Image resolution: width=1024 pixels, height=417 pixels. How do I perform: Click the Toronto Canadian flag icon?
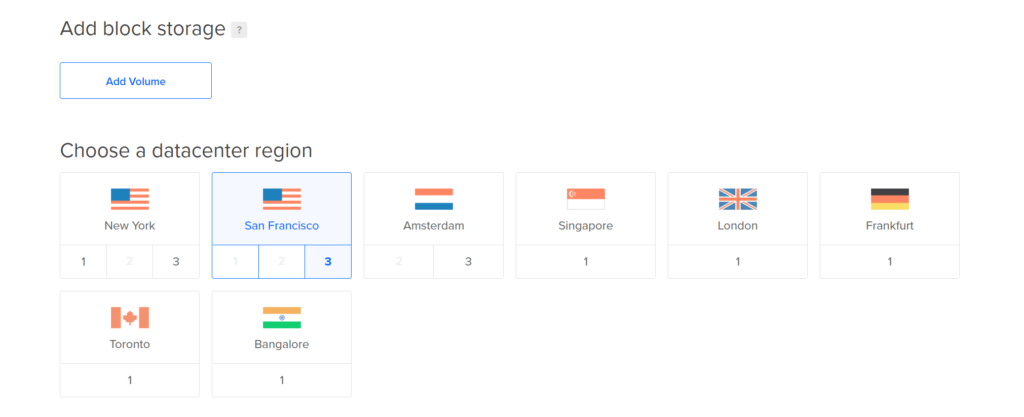[x=130, y=317]
